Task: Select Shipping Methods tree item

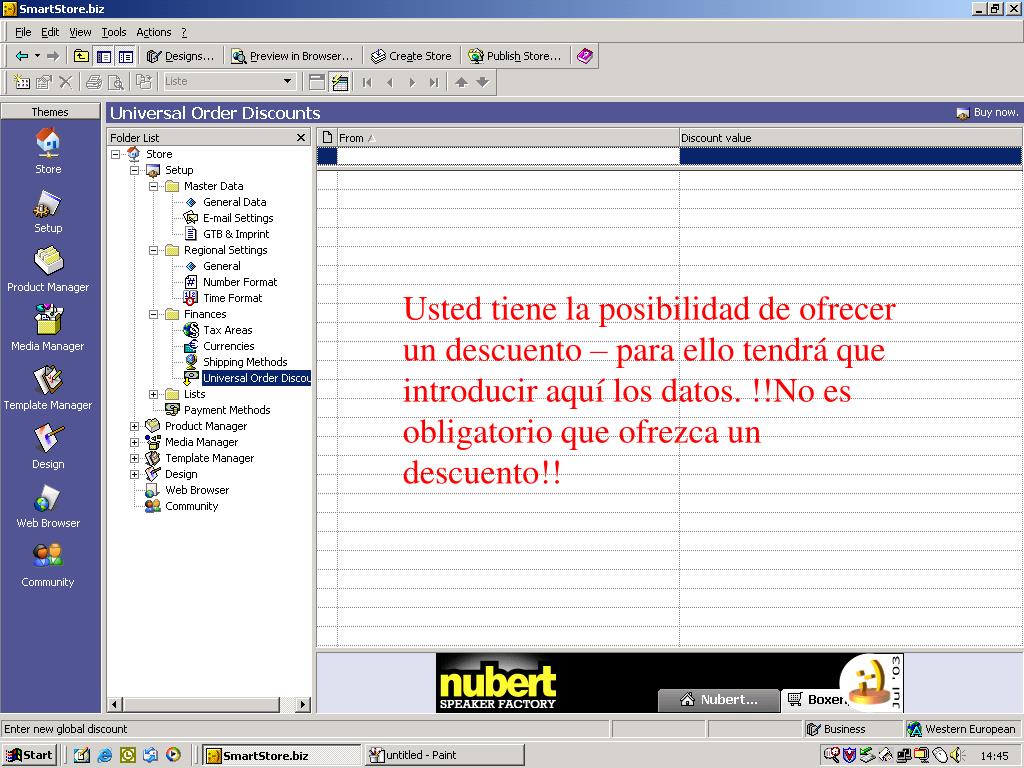Action: (x=245, y=362)
